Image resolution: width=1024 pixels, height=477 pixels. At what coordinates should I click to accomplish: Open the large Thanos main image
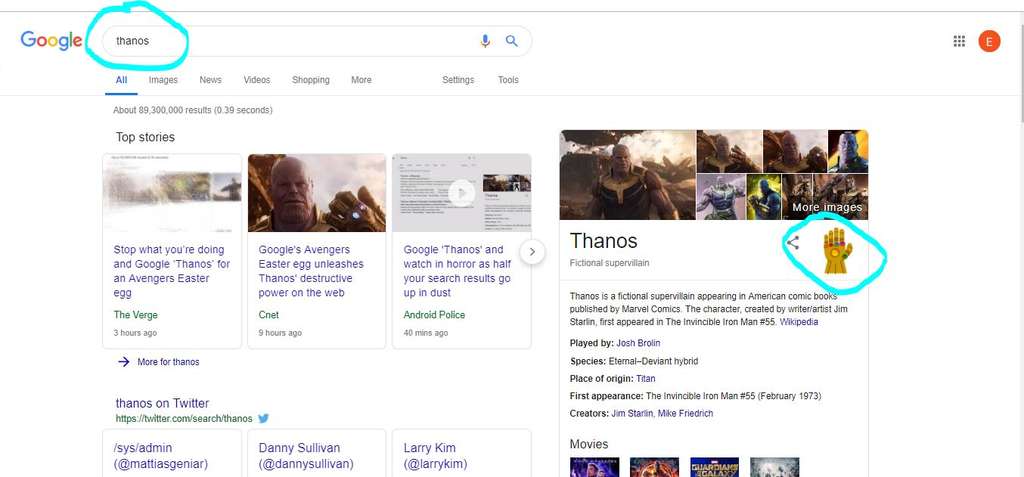coord(628,174)
